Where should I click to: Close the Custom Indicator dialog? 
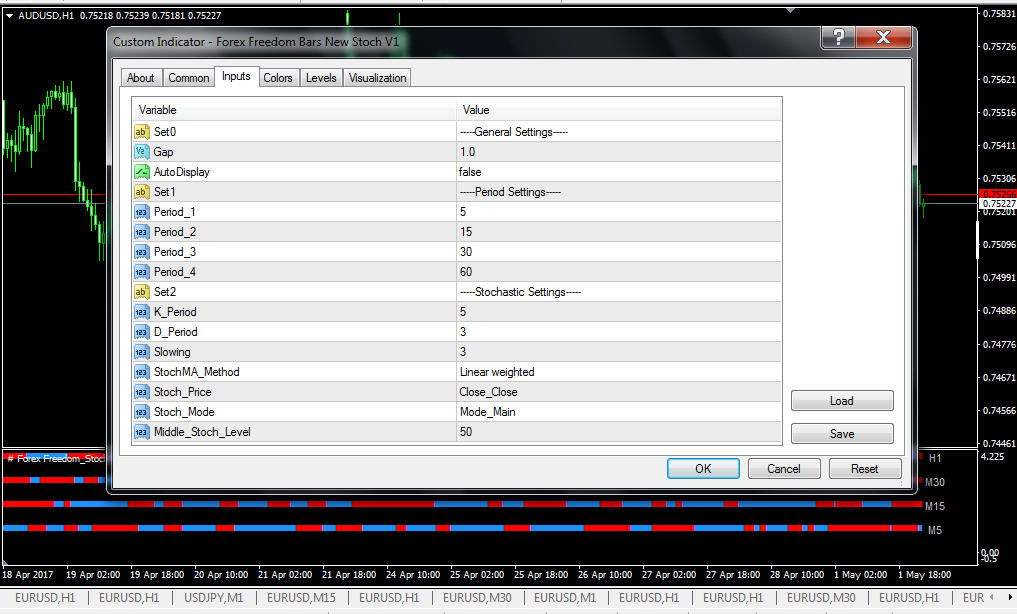point(883,38)
